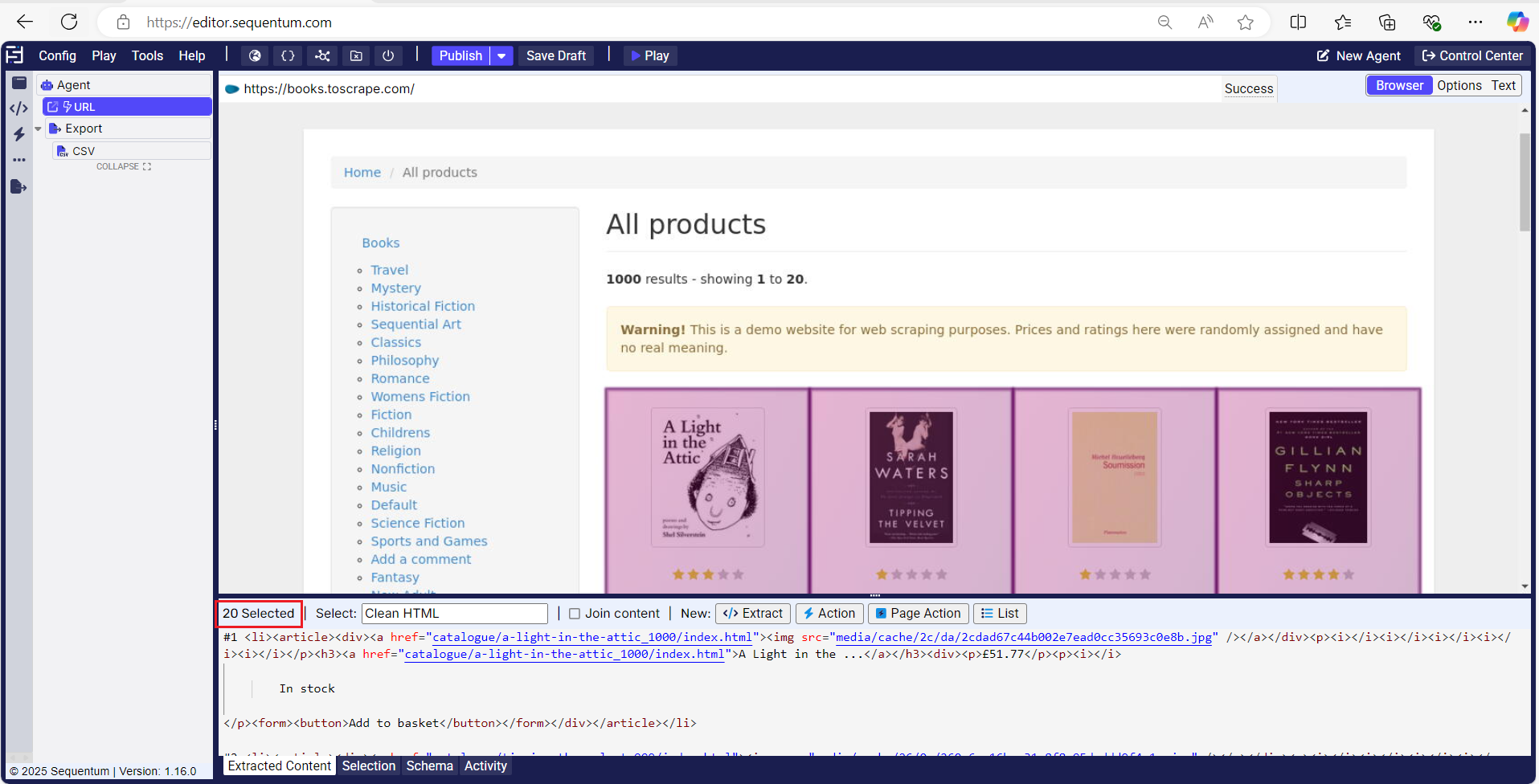Click the blue status indicator beside the page URL
The image size is (1539, 784).
pyautogui.click(x=232, y=89)
